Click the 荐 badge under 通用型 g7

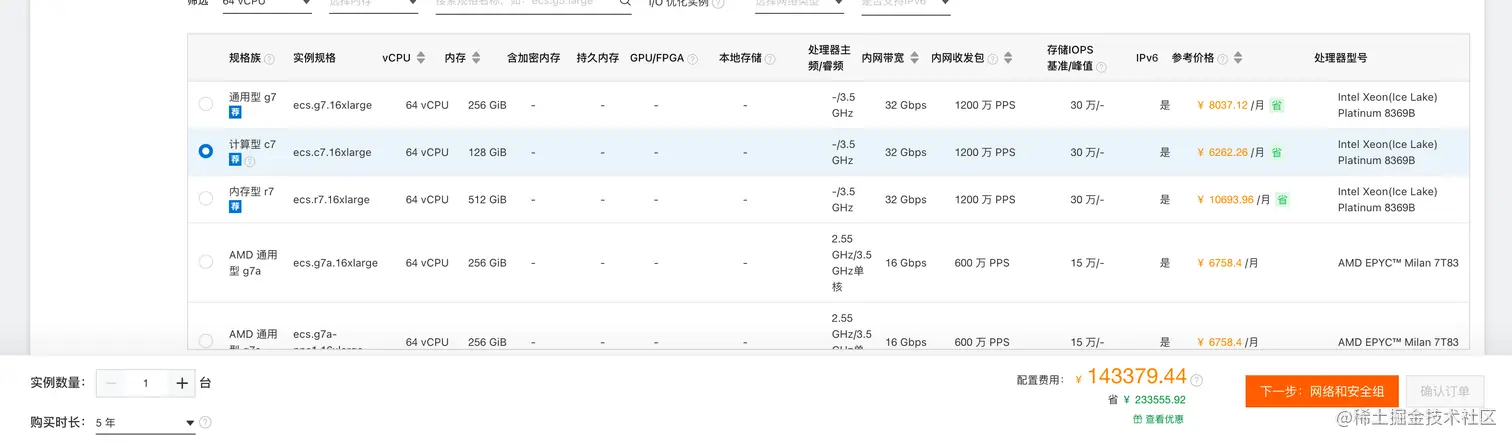[235, 112]
